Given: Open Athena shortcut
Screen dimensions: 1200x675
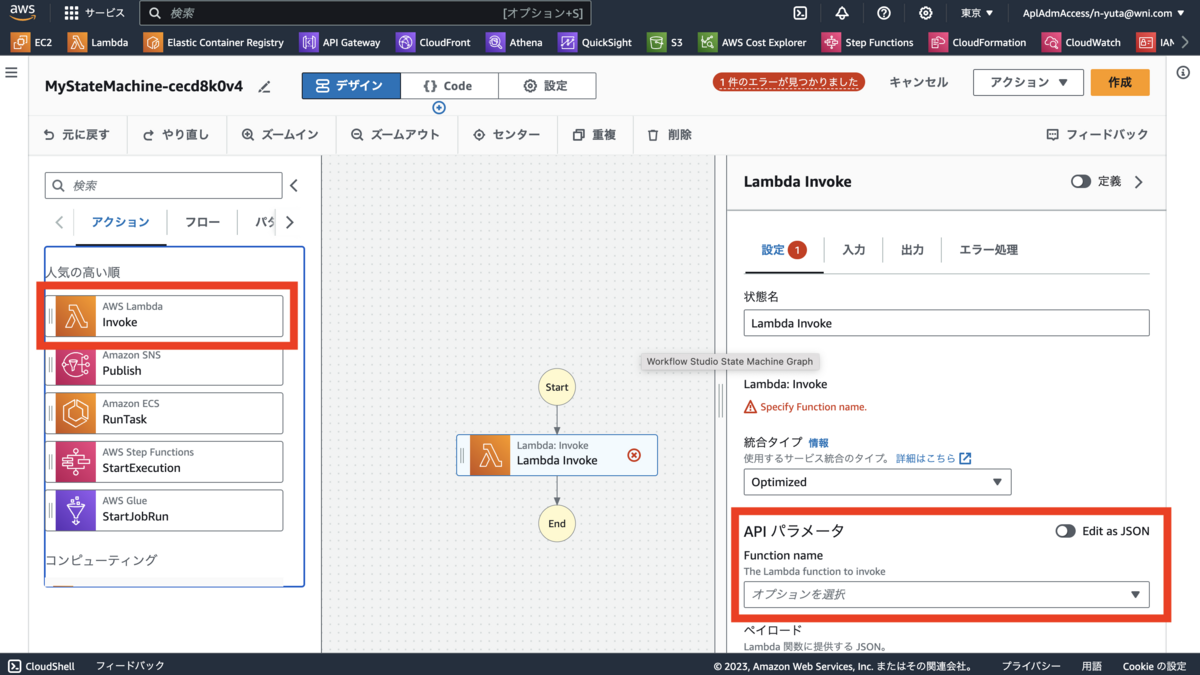Looking at the screenshot, I should (515, 42).
